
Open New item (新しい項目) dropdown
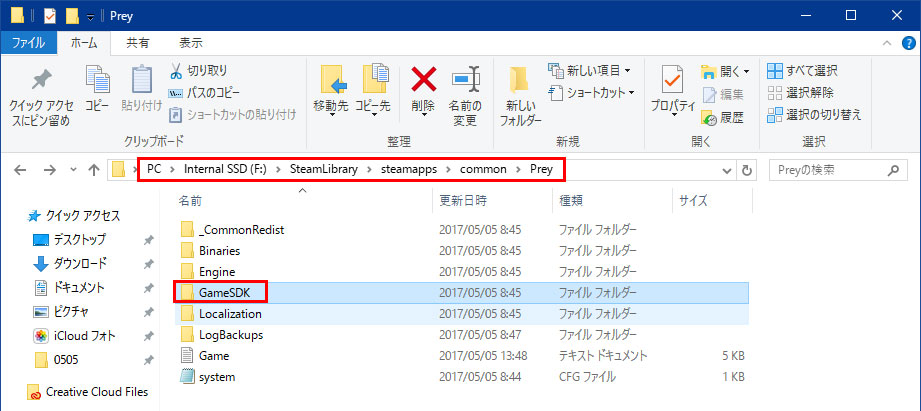point(589,70)
